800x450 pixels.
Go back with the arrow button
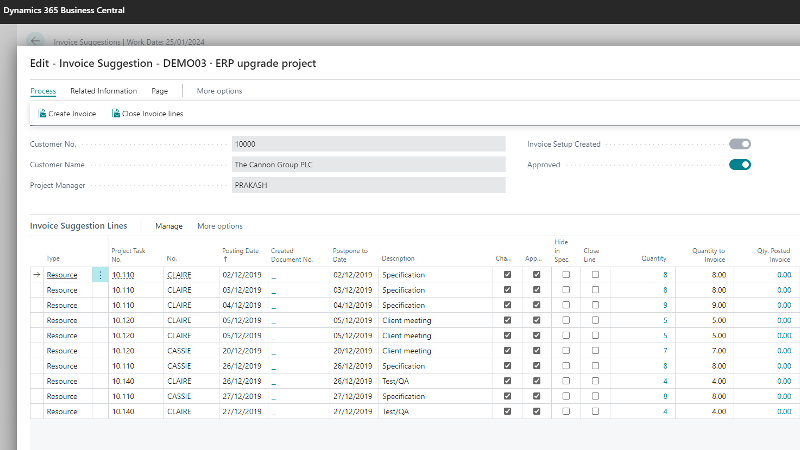pos(35,40)
